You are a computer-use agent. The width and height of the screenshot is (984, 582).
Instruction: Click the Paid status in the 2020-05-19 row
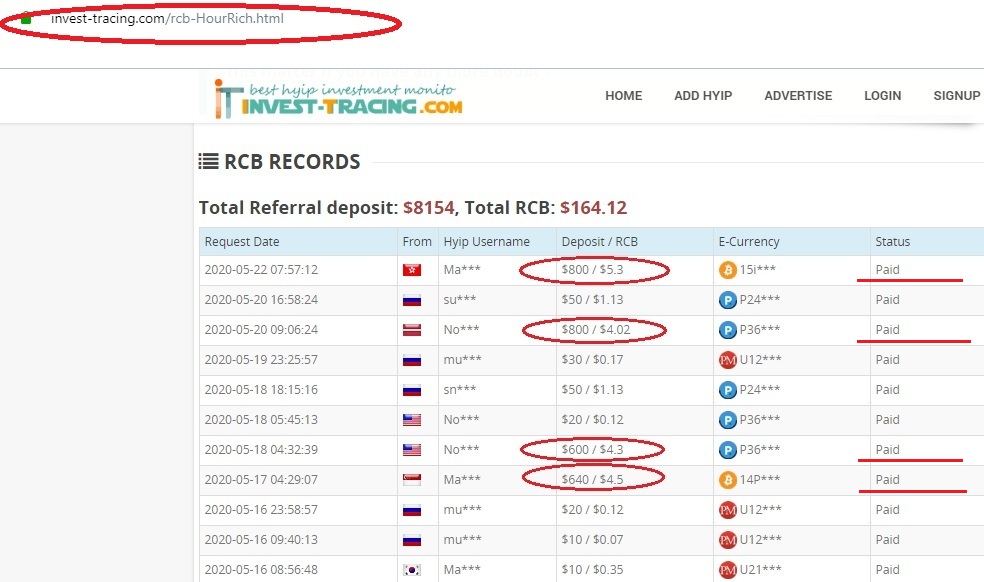[887, 360]
